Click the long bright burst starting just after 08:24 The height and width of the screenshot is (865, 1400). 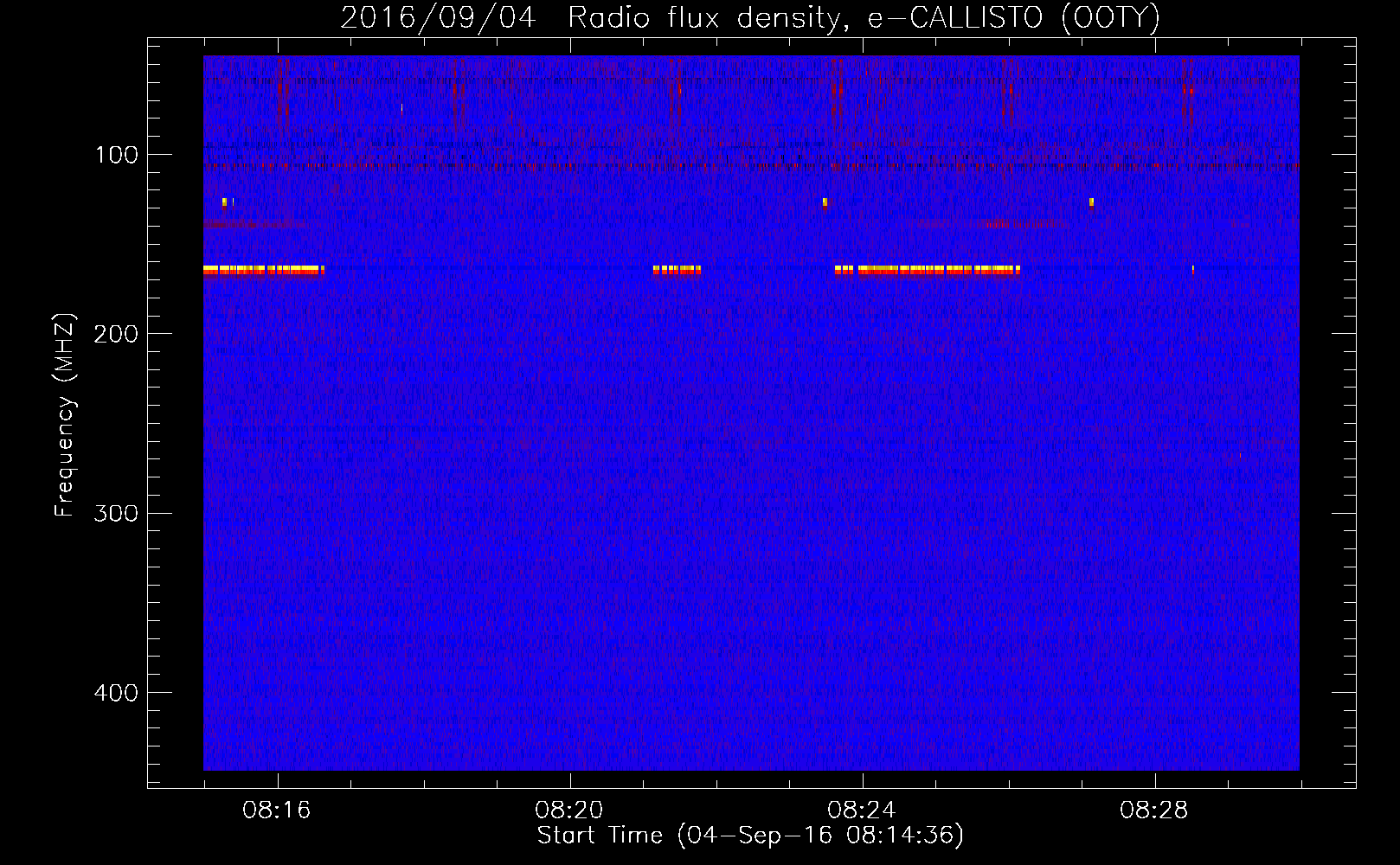(x=928, y=270)
